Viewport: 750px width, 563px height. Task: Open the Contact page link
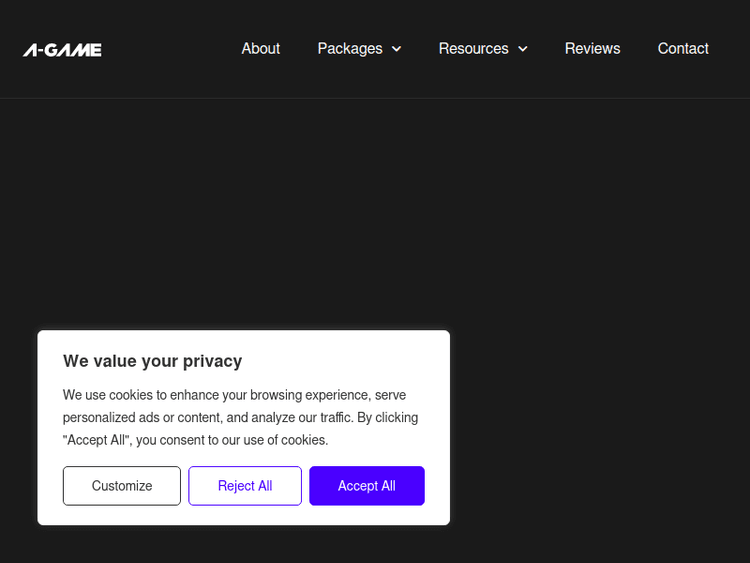pyautogui.click(x=683, y=48)
